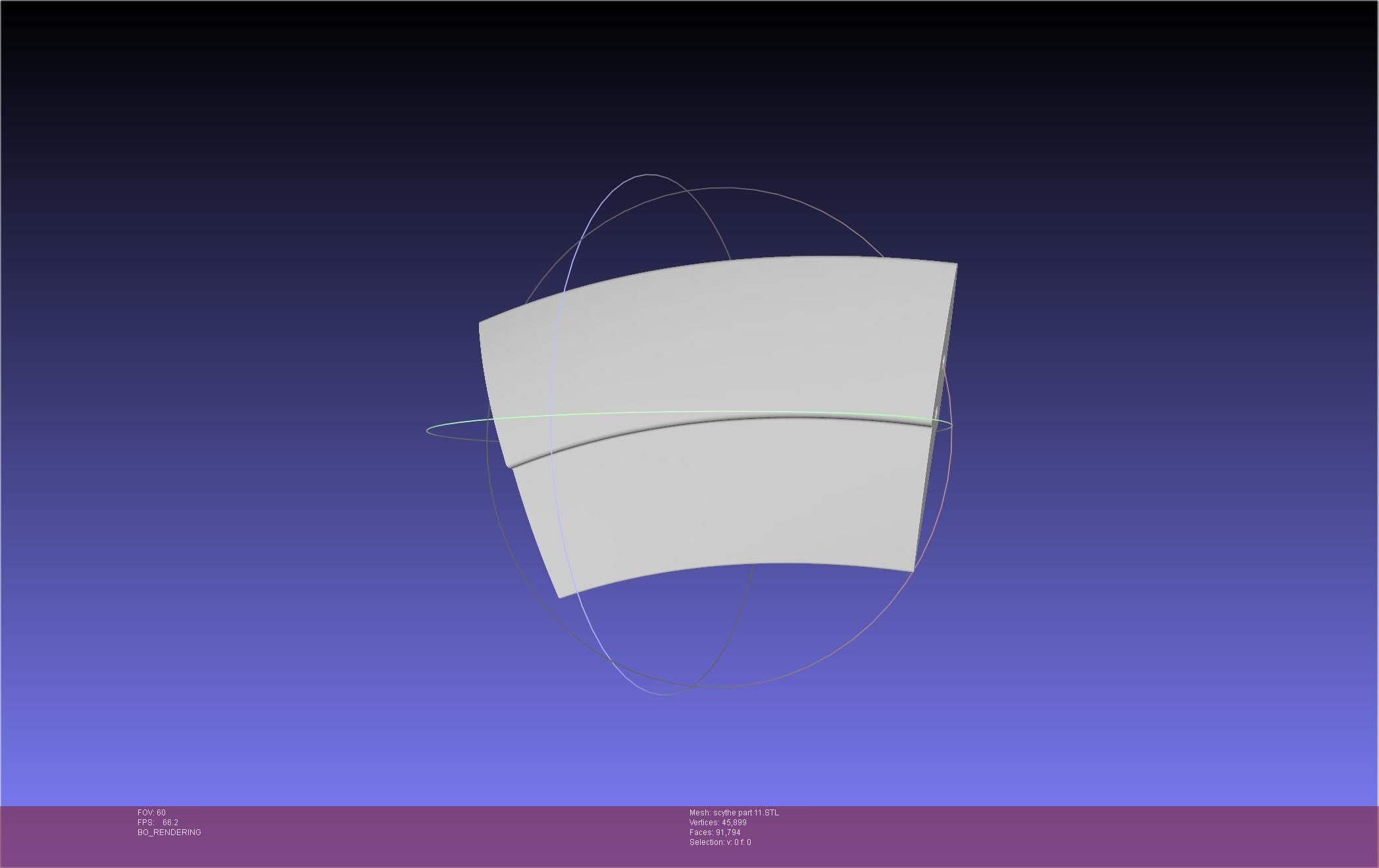1379x868 pixels.
Task: Click the bottom-left corner of the mesh
Action: (561, 596)
